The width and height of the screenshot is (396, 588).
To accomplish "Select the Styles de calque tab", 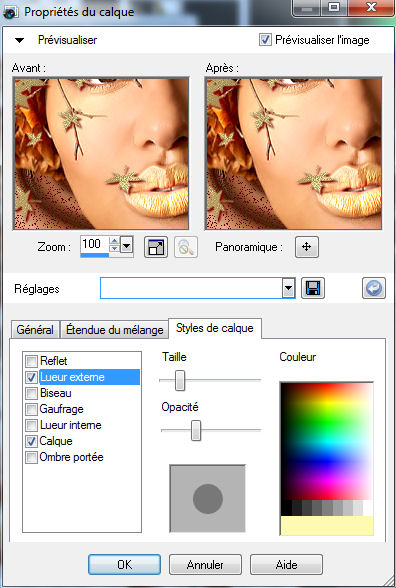I will [215, 328].
